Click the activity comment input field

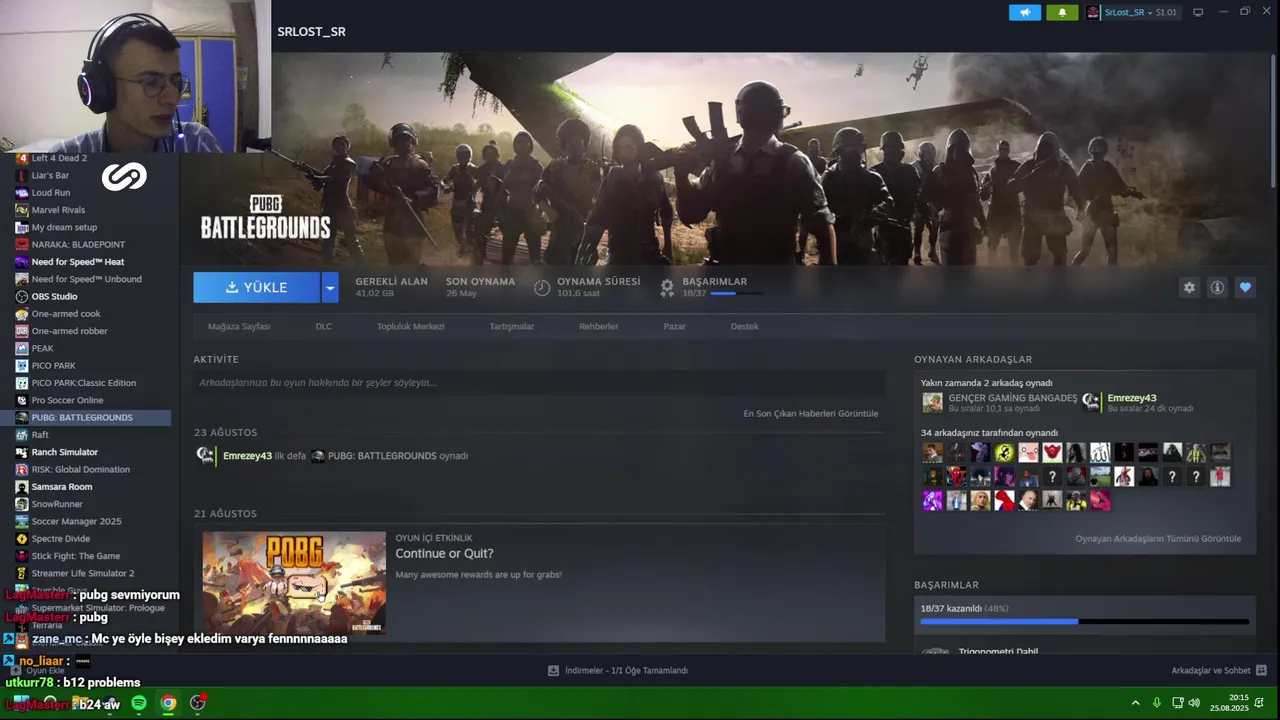tap(539, 382)
